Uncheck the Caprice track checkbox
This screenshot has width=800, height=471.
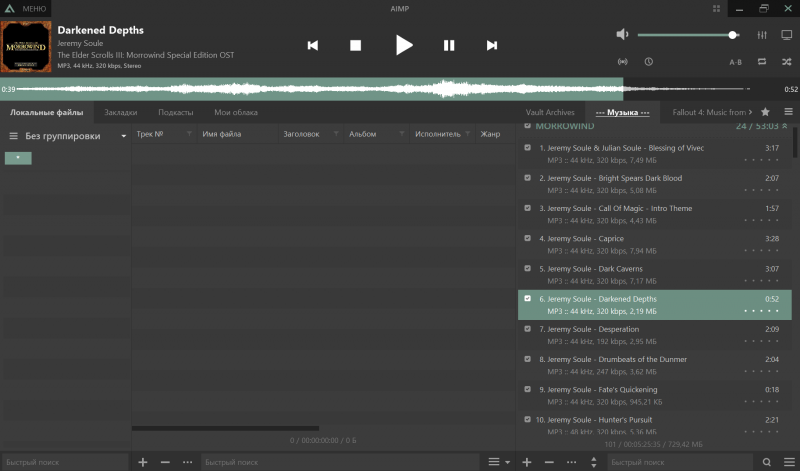point(528,238)
